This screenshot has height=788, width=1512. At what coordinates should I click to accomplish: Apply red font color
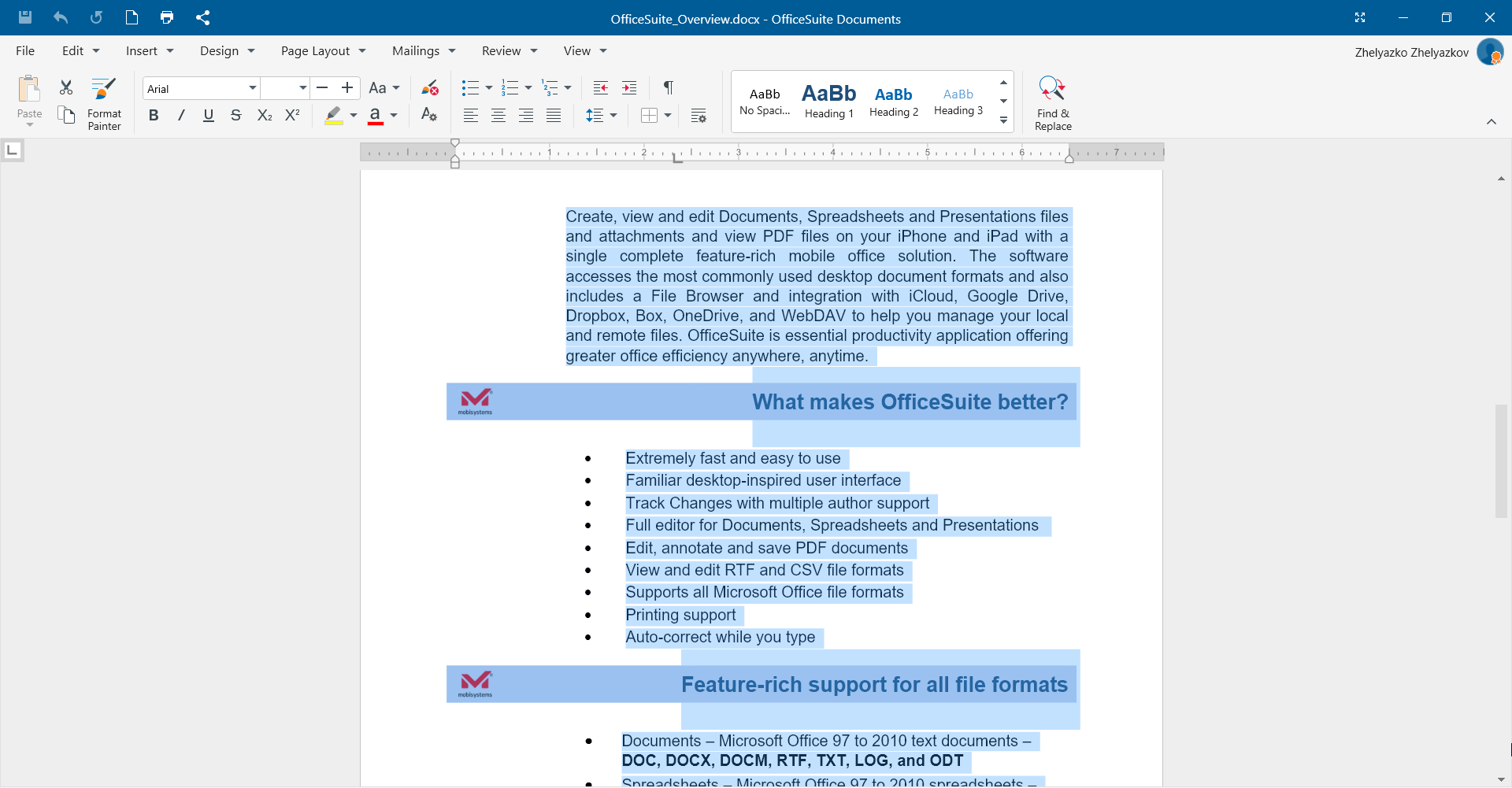(376, 116)
